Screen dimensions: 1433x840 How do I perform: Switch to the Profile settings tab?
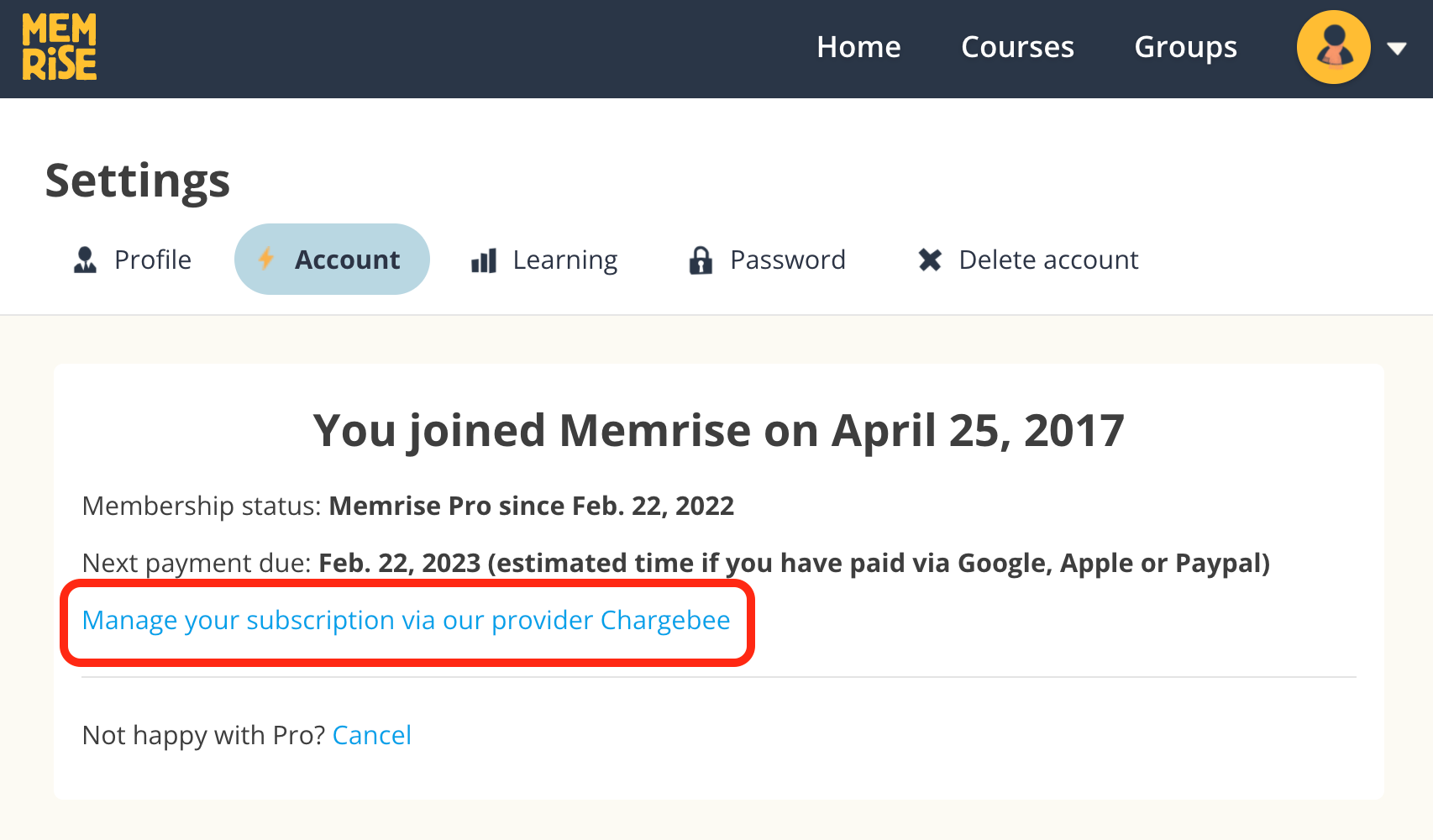click(x=153, y=260)
